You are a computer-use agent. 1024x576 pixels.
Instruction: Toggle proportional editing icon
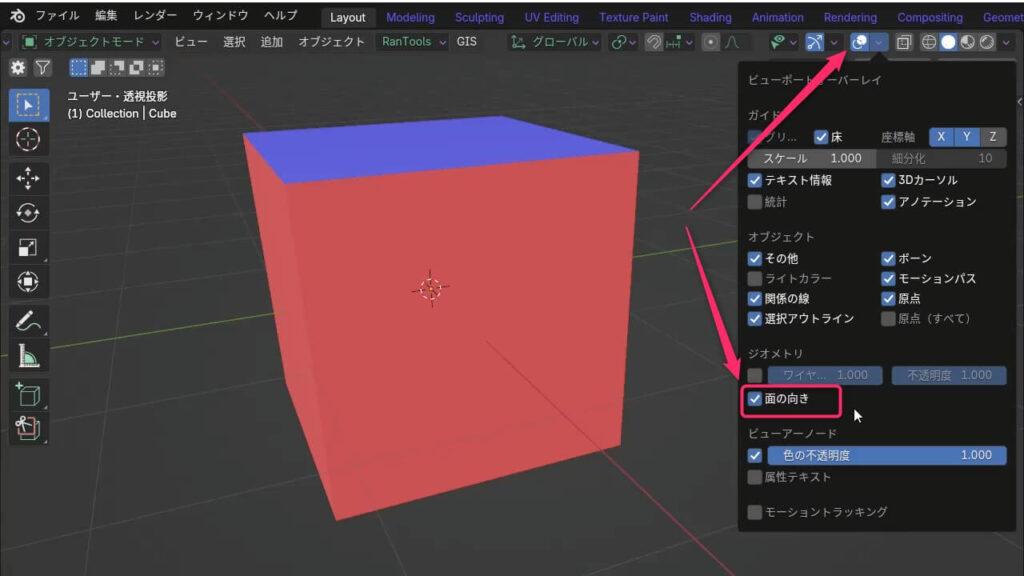[x=711, y=42]
